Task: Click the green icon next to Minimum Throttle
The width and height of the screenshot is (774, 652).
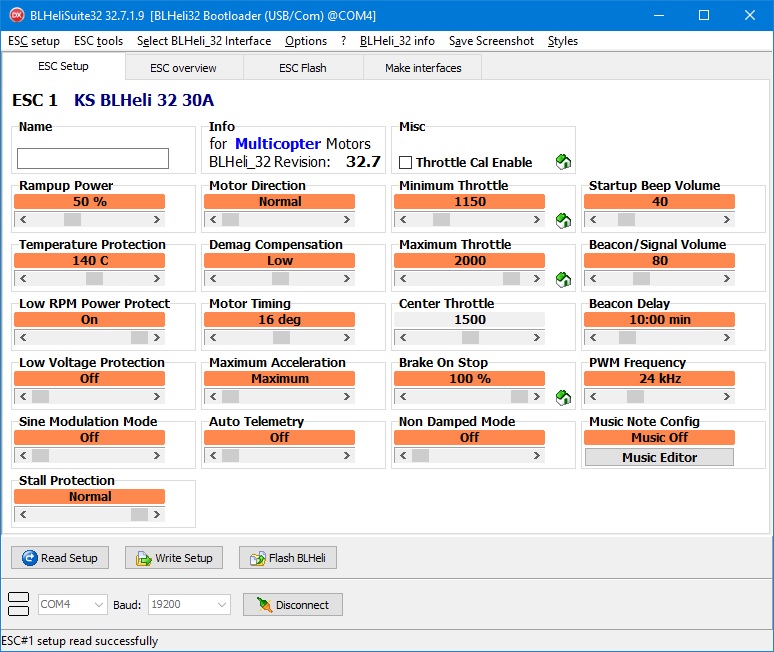Action: (563, 221)
